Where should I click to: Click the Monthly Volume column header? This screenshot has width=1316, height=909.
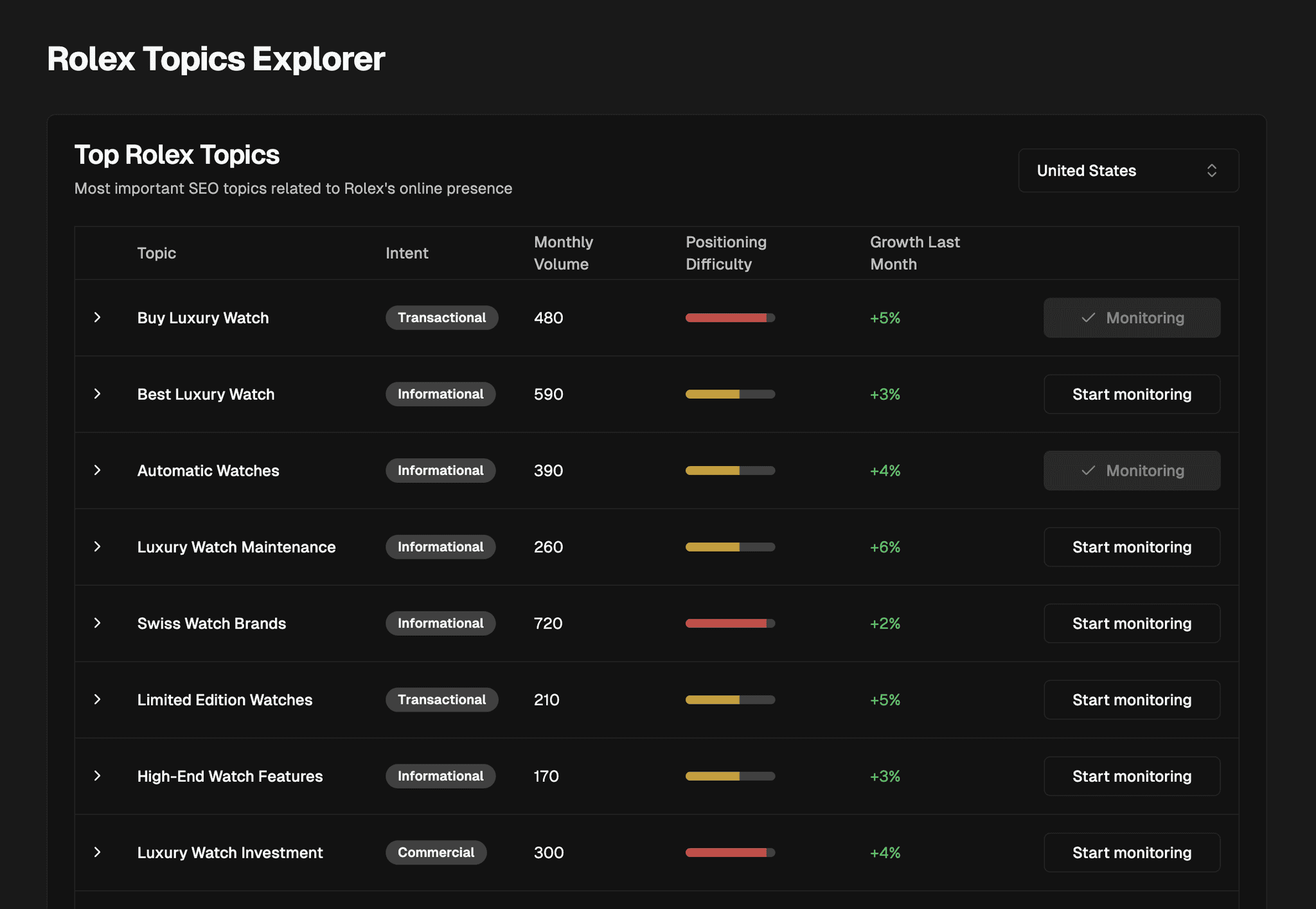[564, 253]
